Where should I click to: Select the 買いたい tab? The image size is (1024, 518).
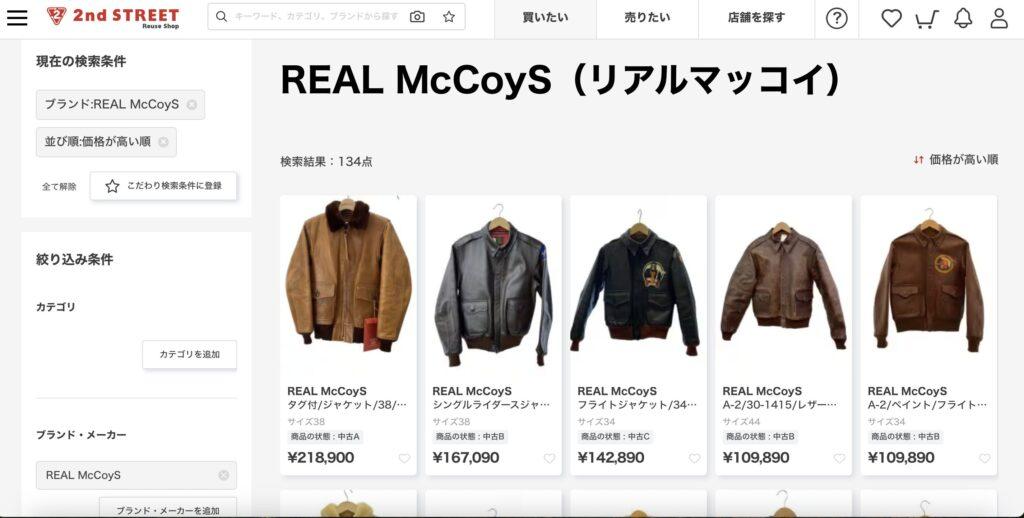click(545, 18)
